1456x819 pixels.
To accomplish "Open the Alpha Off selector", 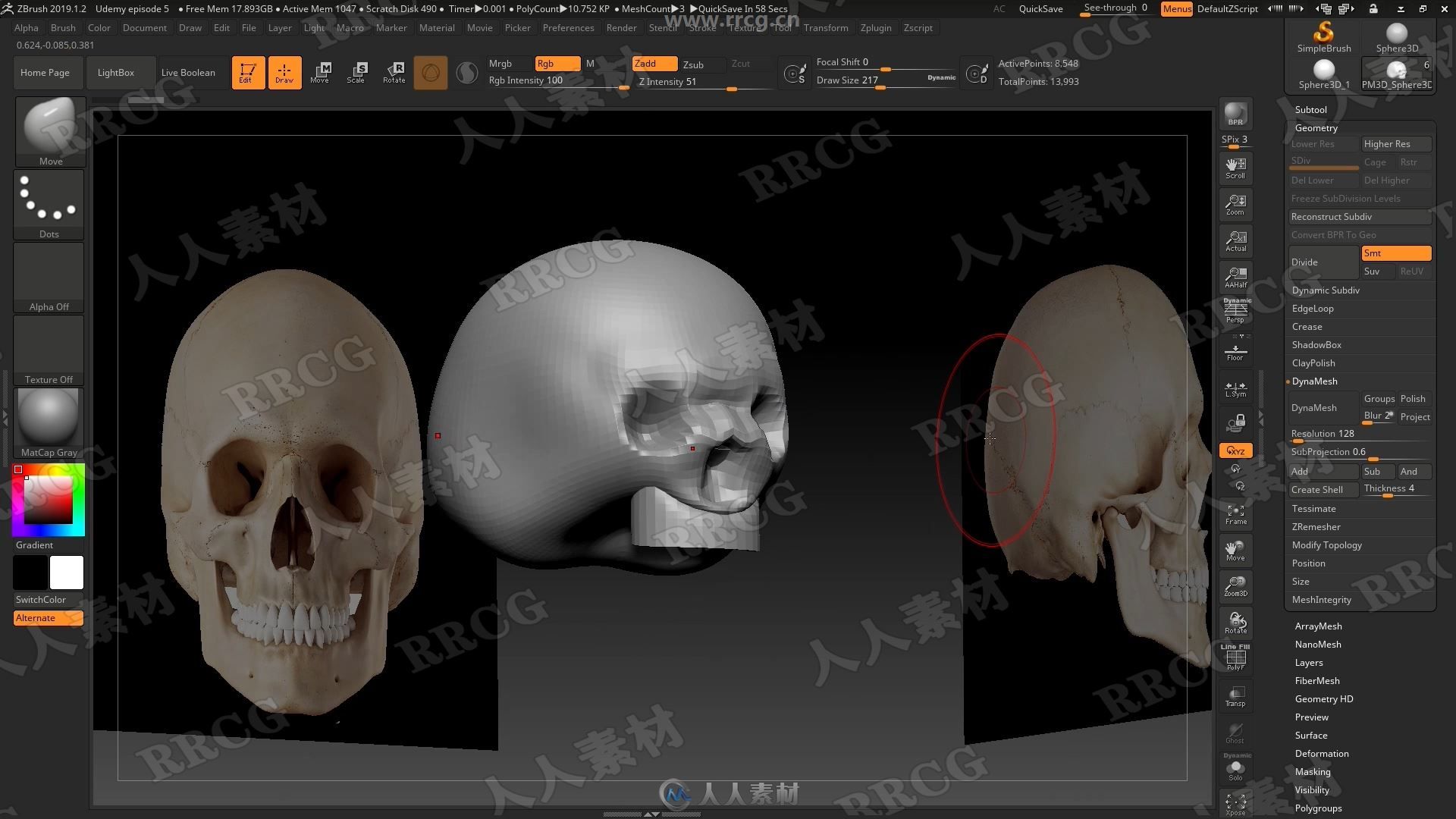I will tap(49, 278).
